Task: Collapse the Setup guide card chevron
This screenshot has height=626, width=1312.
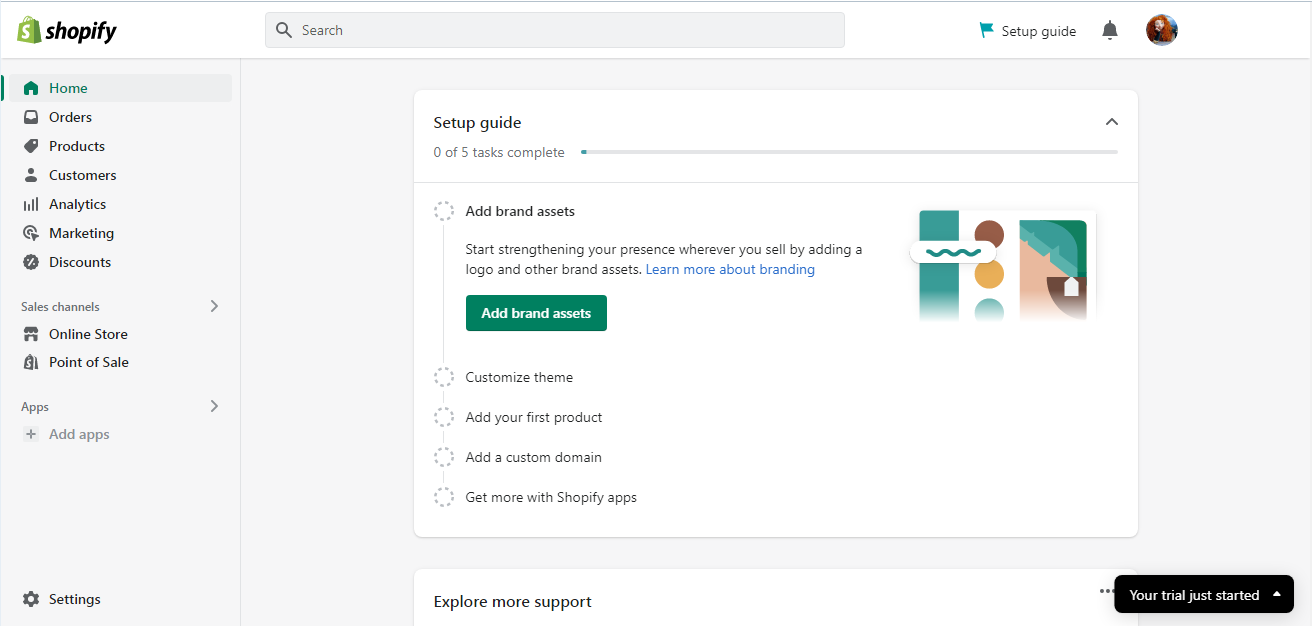Action: tap(1111, 122)
